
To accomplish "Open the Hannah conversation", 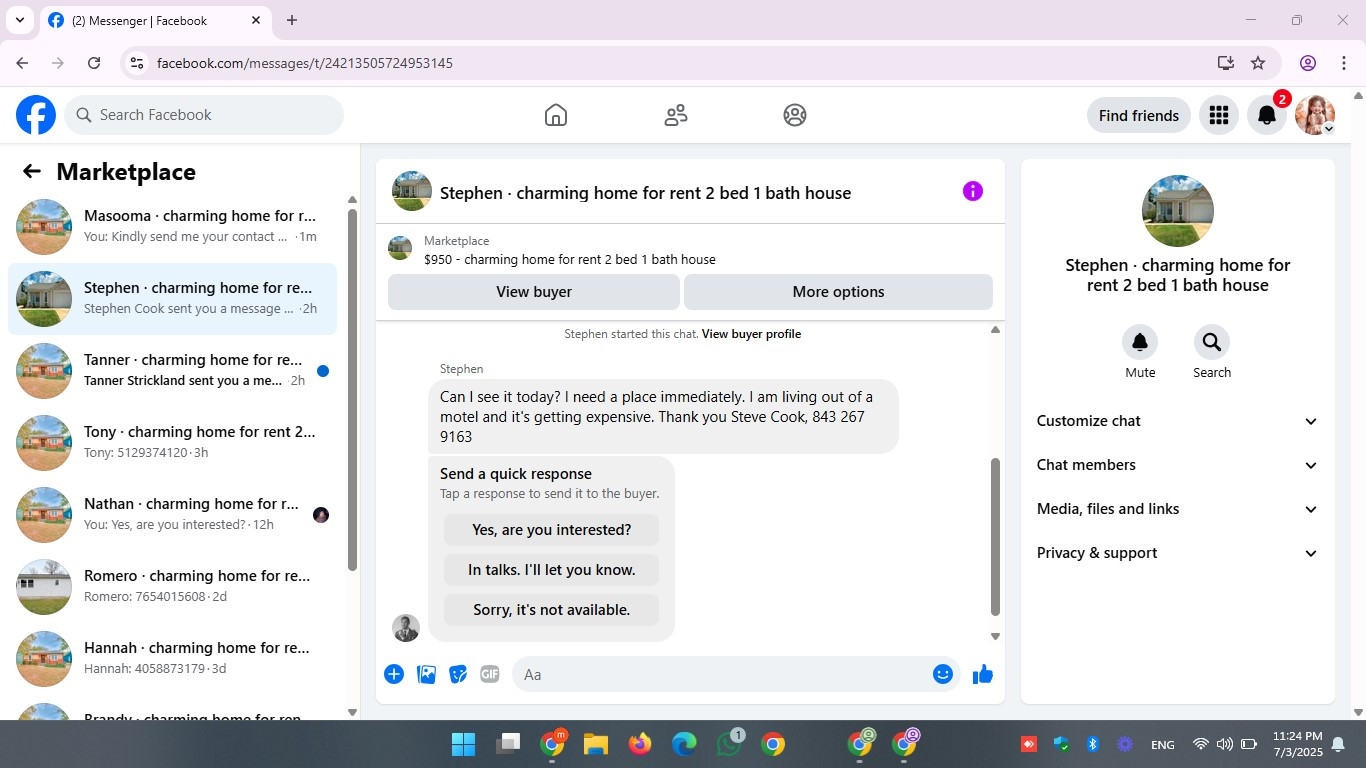I will click(172, 659).
